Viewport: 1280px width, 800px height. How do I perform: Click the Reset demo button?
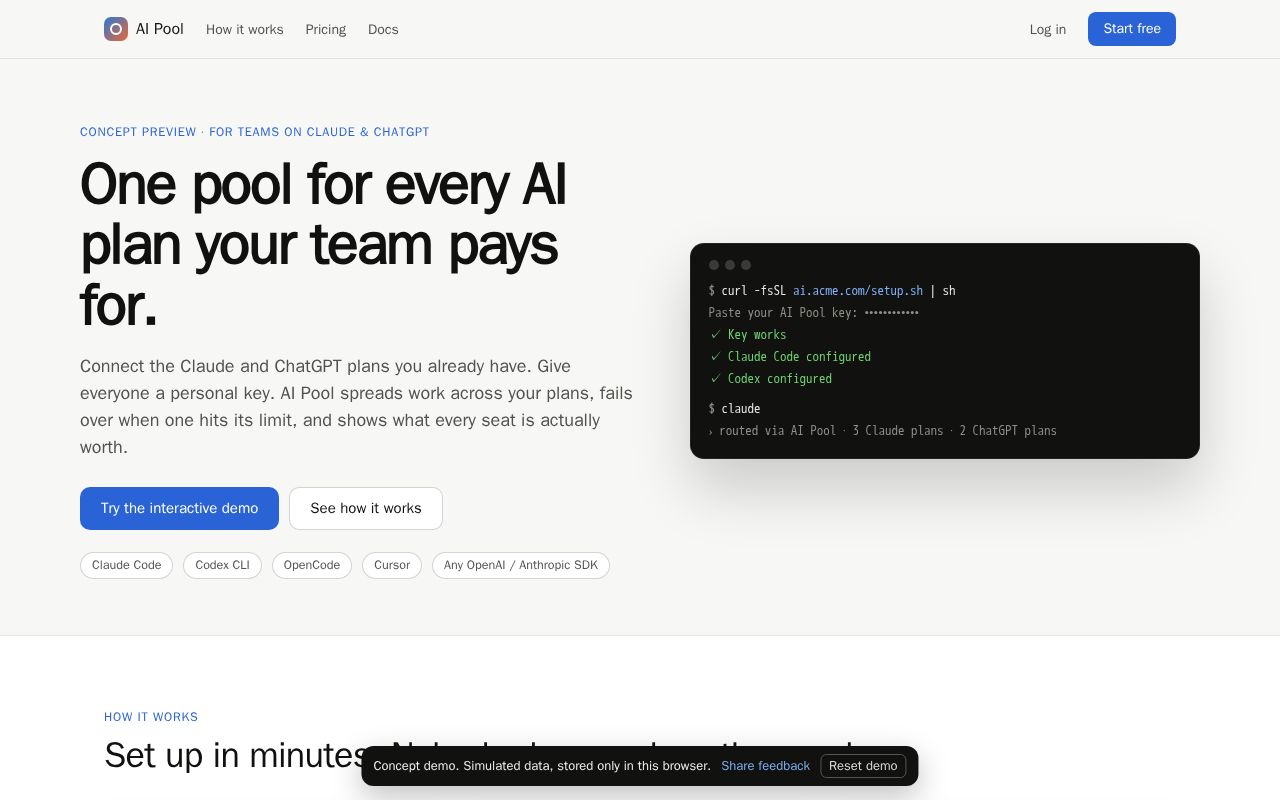pos(863,766)
